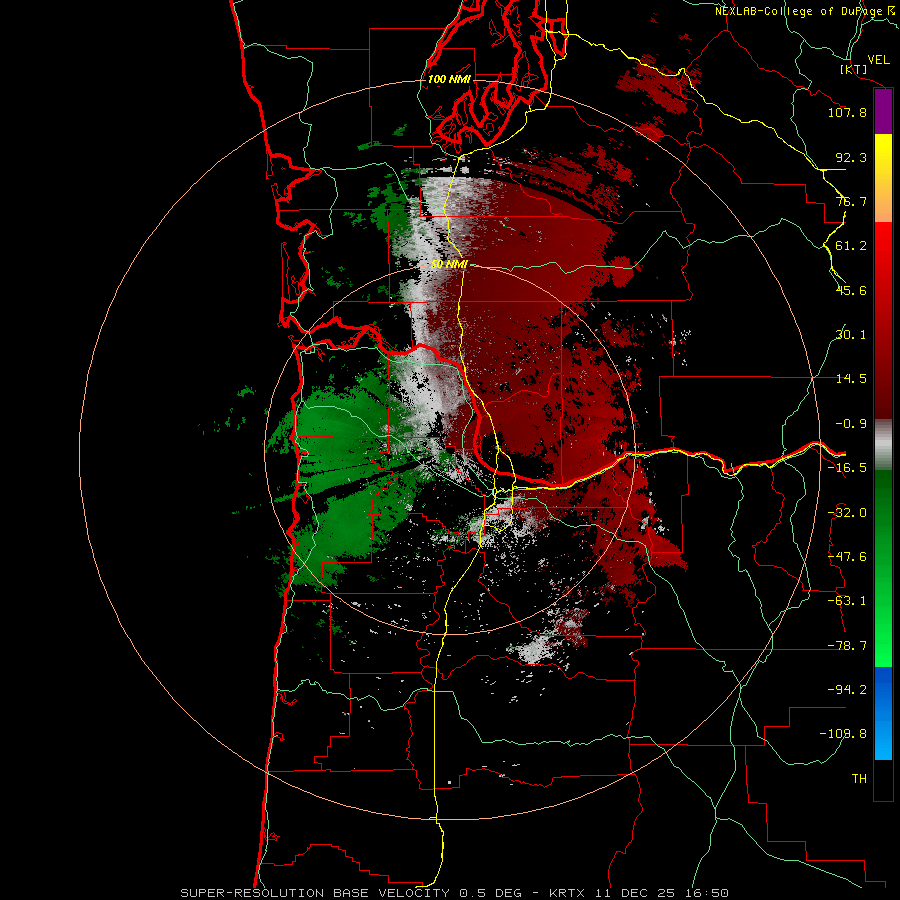Click the blue segment of velocity color bar
The image size is (900, 900).
tap(883, 713)
